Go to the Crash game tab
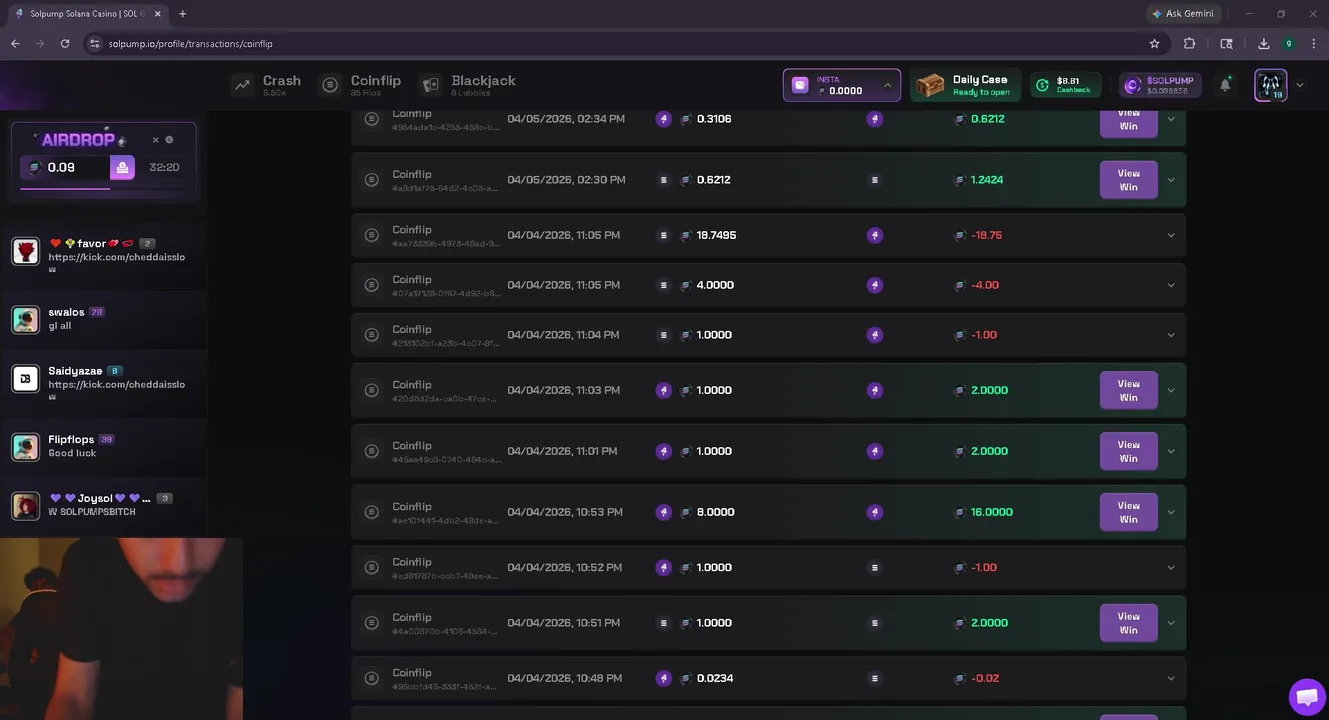The image size is (1329, 720). [x=266, y=85]
